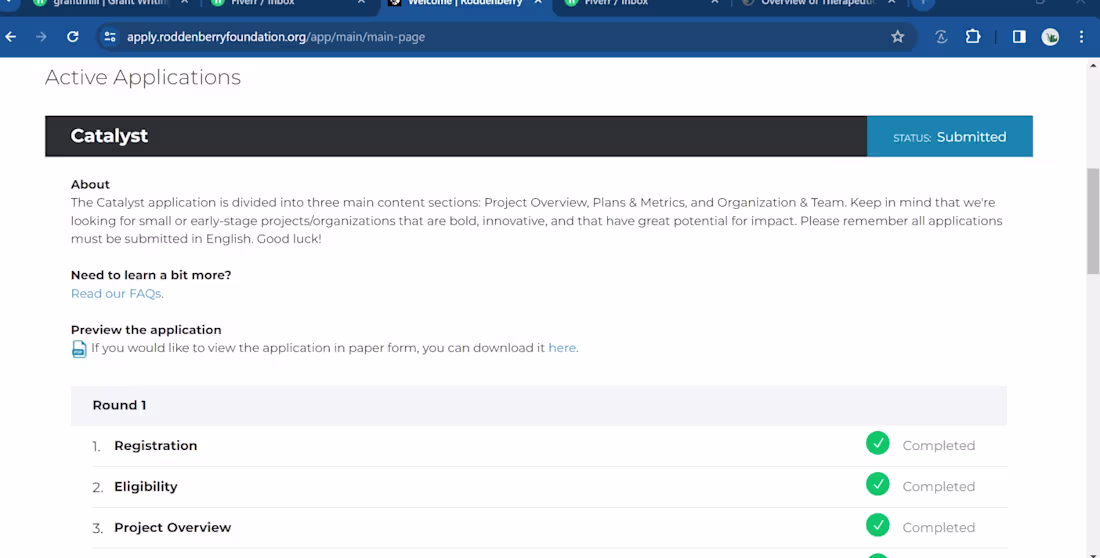Image resolution: width=1100 pixels, height=558 pixels.
Task: Switch to the granthelm Grant Writing tab
Action: [x=111, y=3]
